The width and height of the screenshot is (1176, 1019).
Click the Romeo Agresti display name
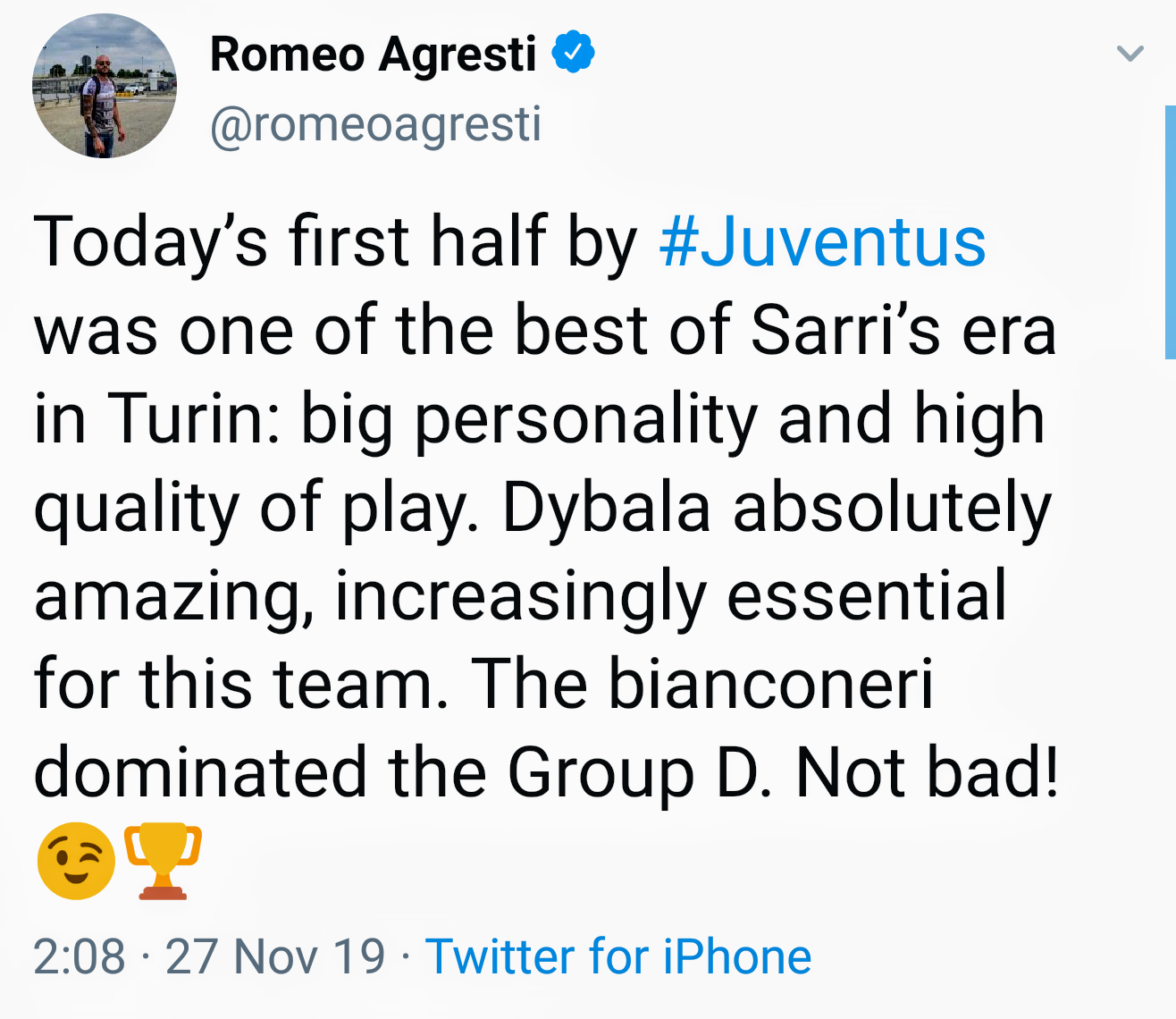373,55
